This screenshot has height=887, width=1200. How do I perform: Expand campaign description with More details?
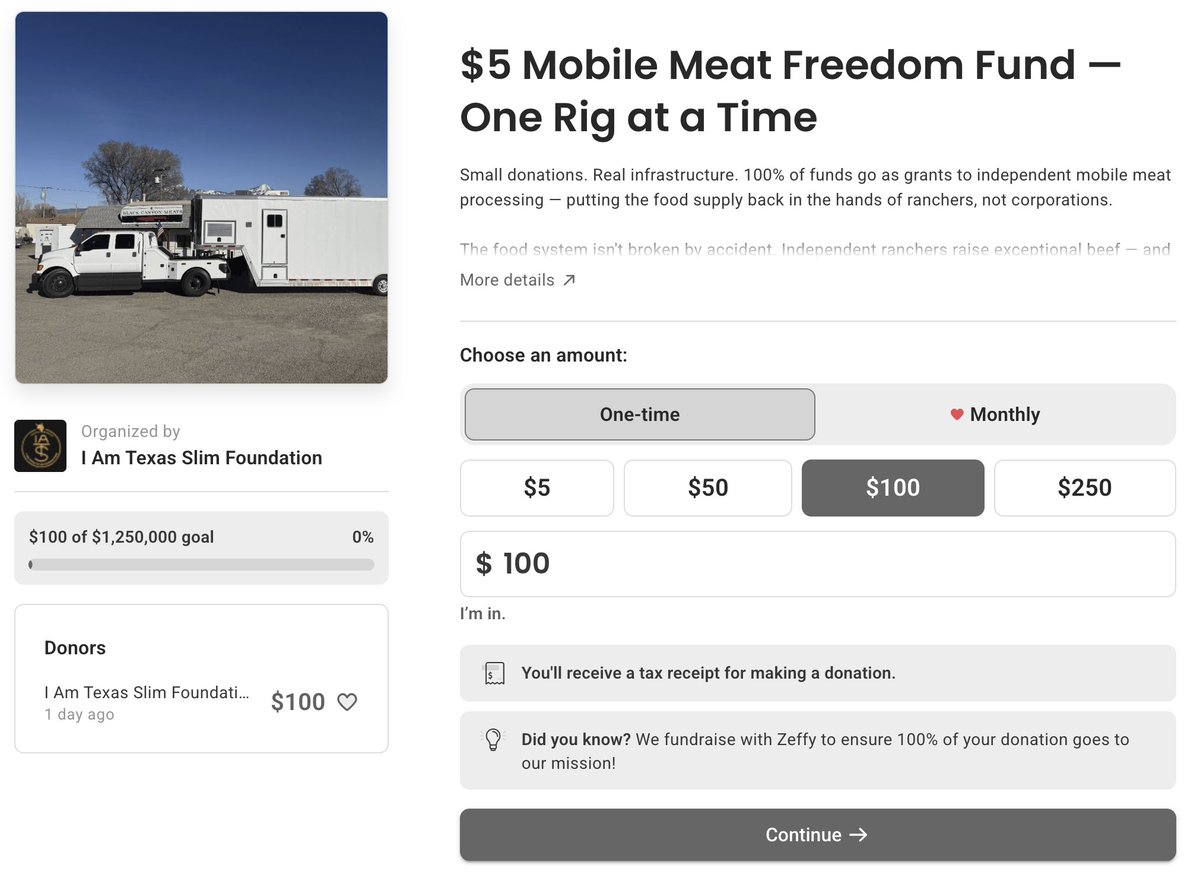pos(507,280)
